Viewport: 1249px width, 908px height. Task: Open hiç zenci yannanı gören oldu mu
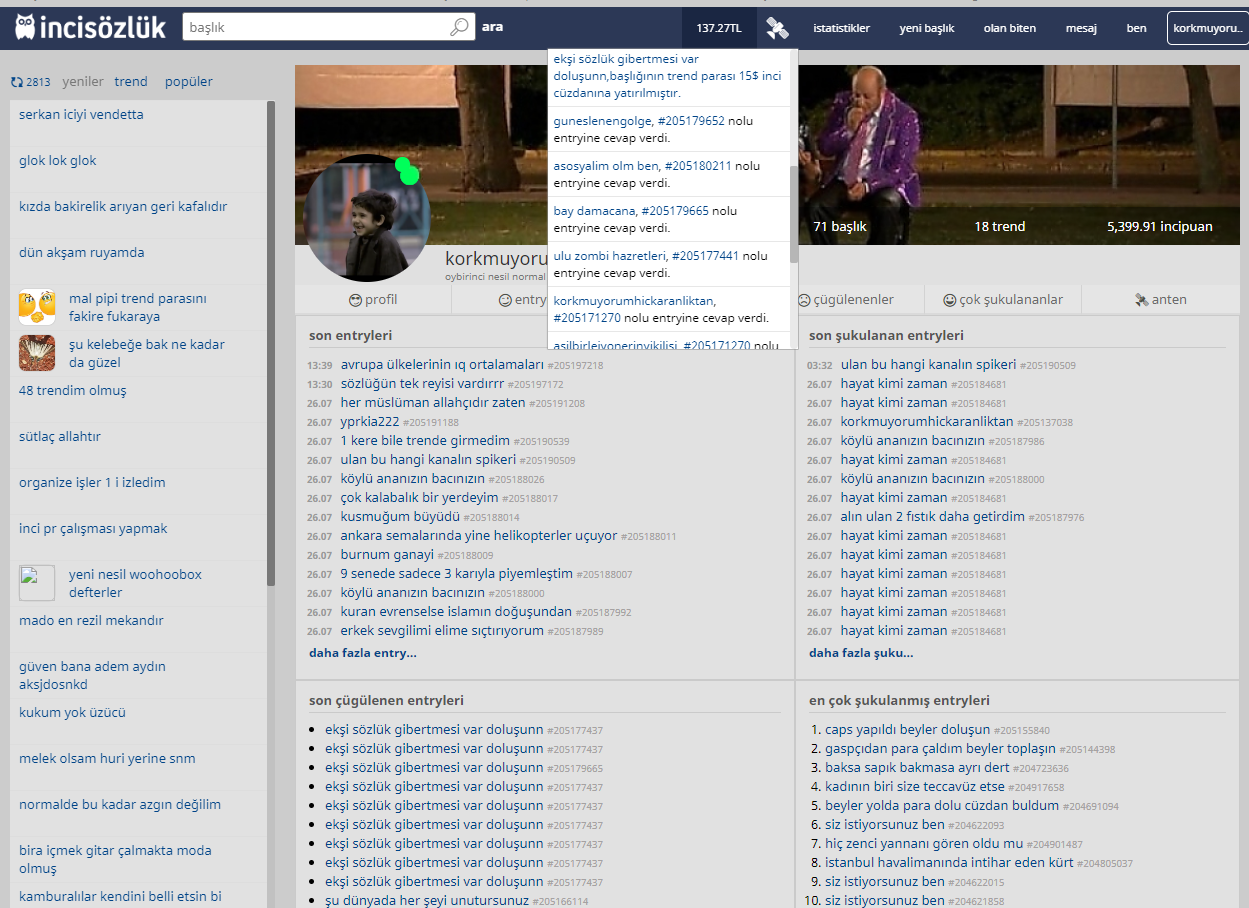click(x=924, y=844)
